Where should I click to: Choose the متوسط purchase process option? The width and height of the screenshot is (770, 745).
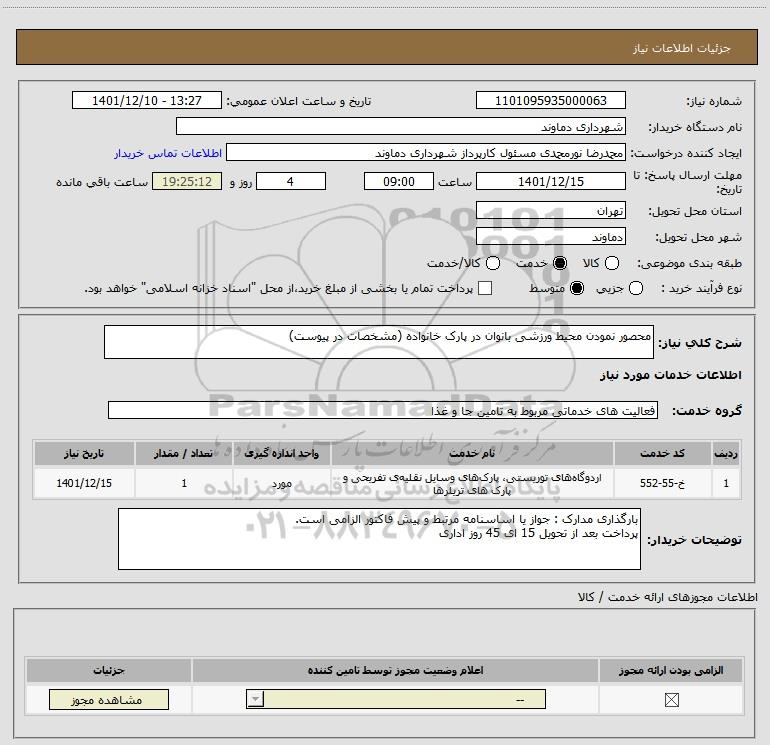[x=577, y=288]
